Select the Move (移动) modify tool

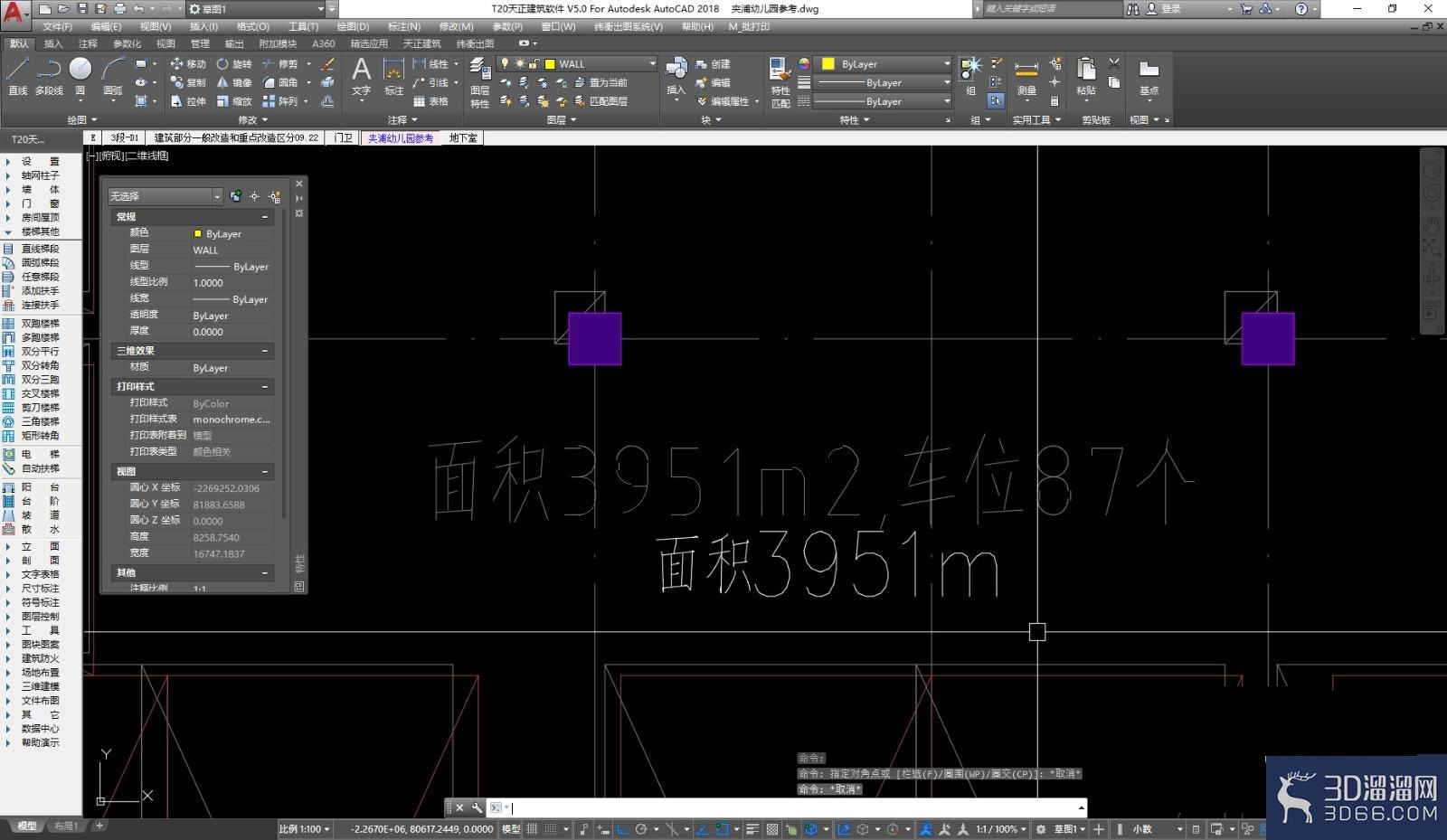(x=187, y=64)
